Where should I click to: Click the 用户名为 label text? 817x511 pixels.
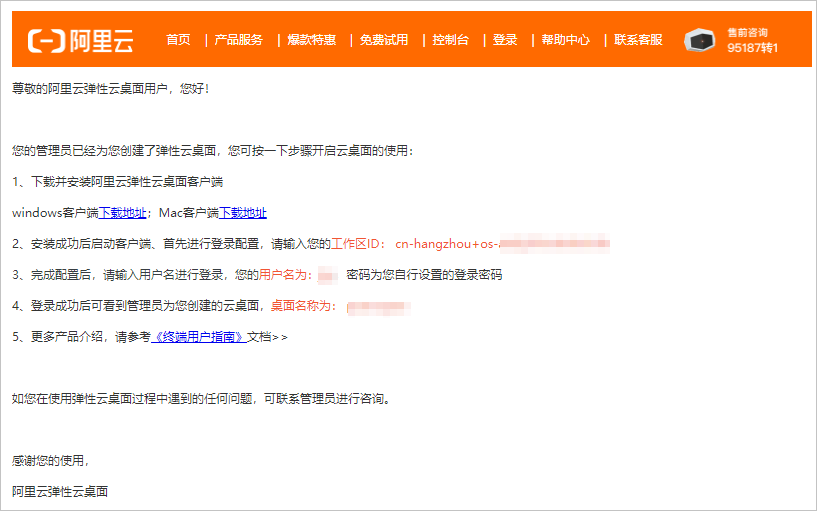pos(286,275)
